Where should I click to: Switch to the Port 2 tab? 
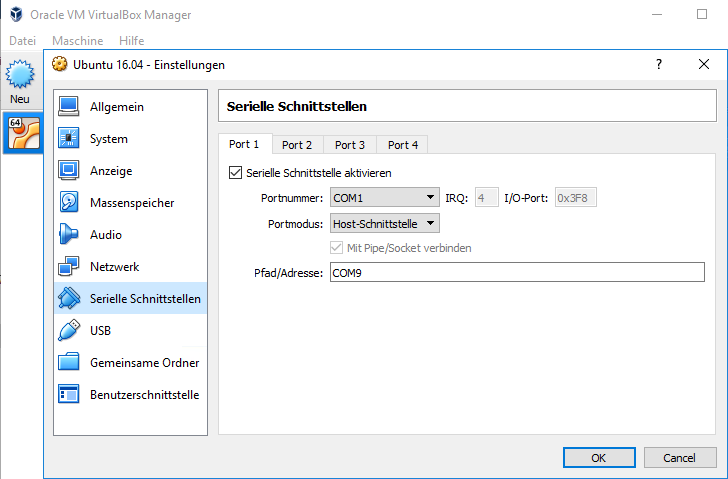(297, 145)
